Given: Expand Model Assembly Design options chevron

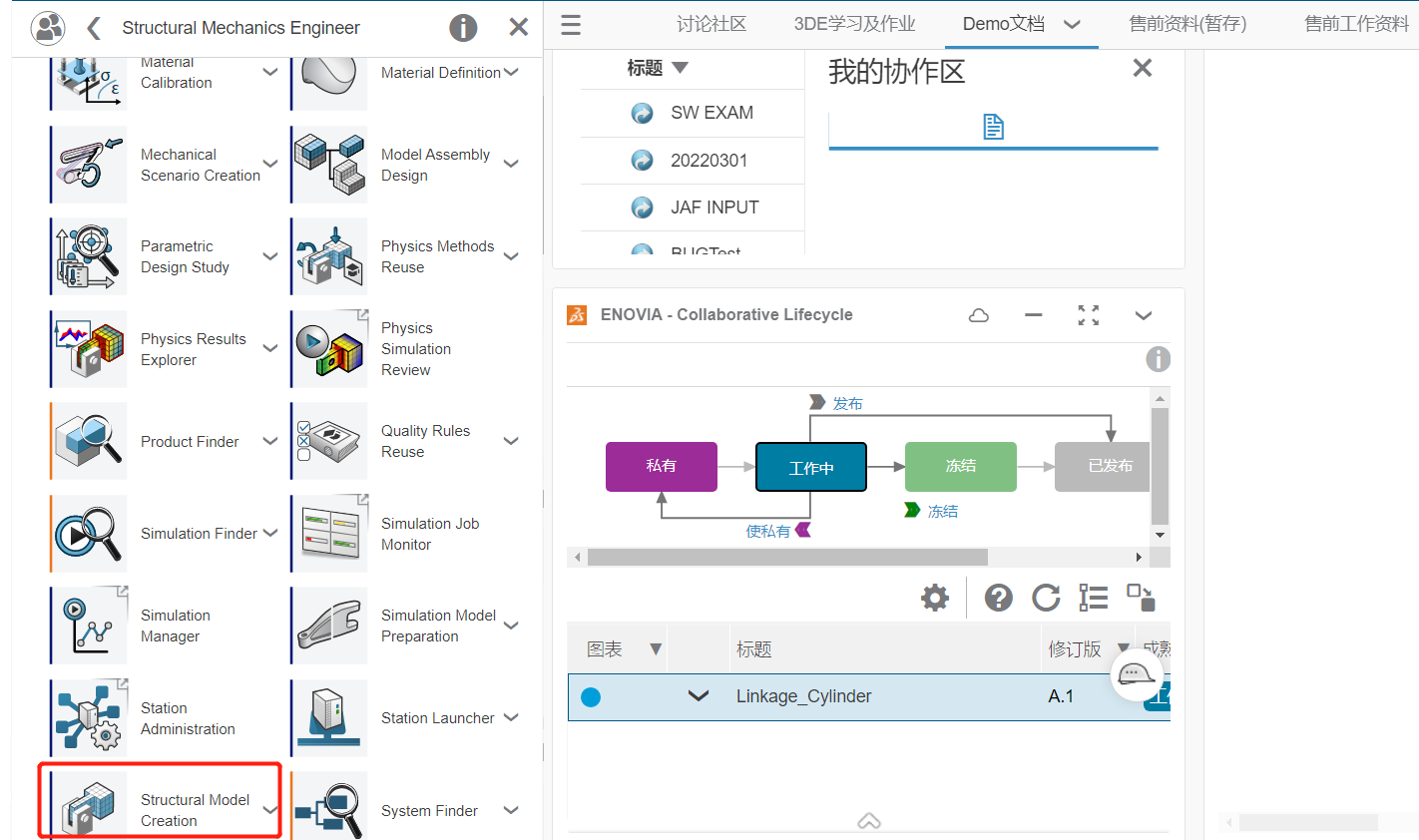Looking at the screenshot, I should [x=511, y=165].
